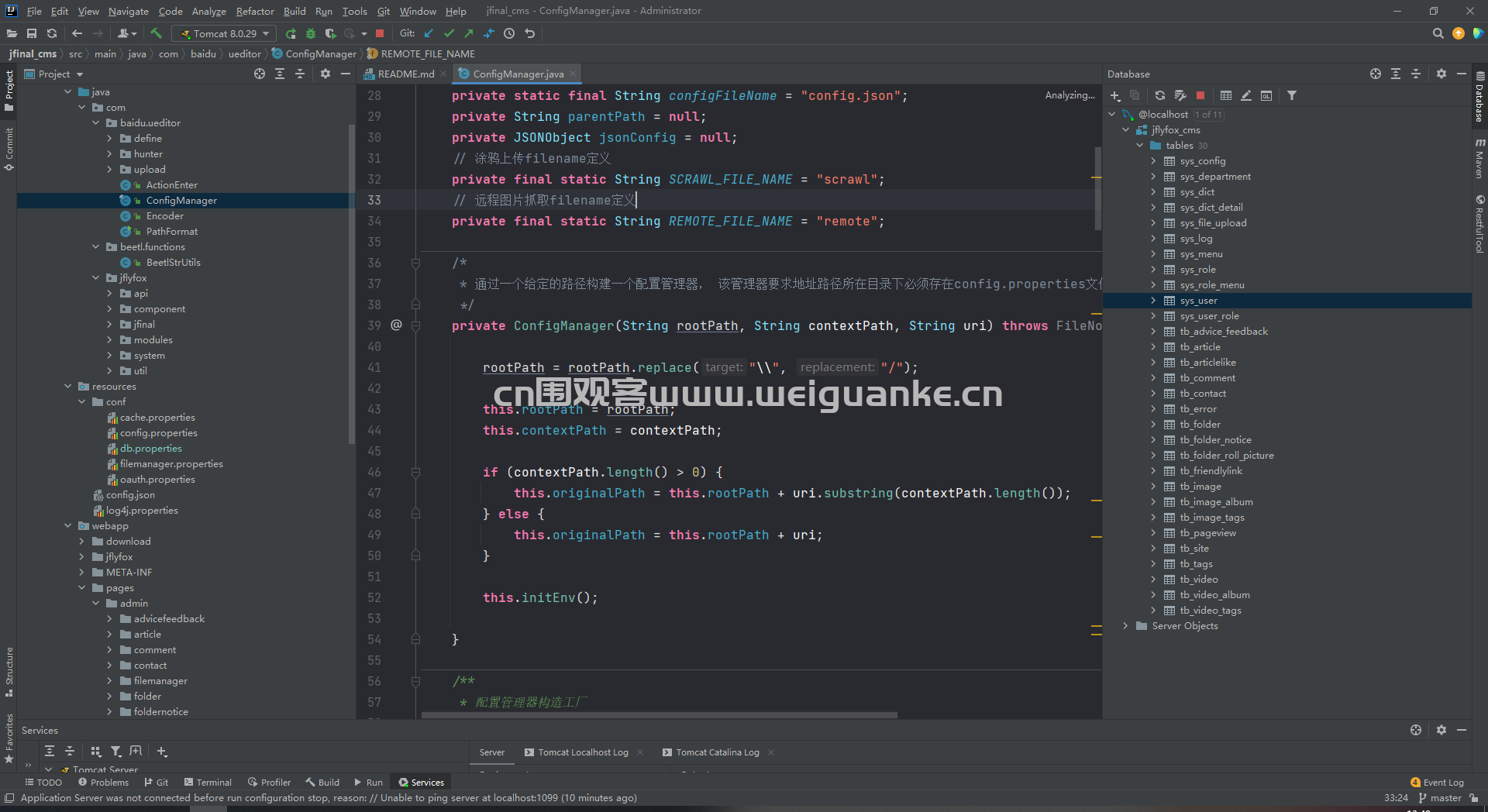The image size is (1488, 812).
Task: Open the Event Log
Action: point(1438,783)
